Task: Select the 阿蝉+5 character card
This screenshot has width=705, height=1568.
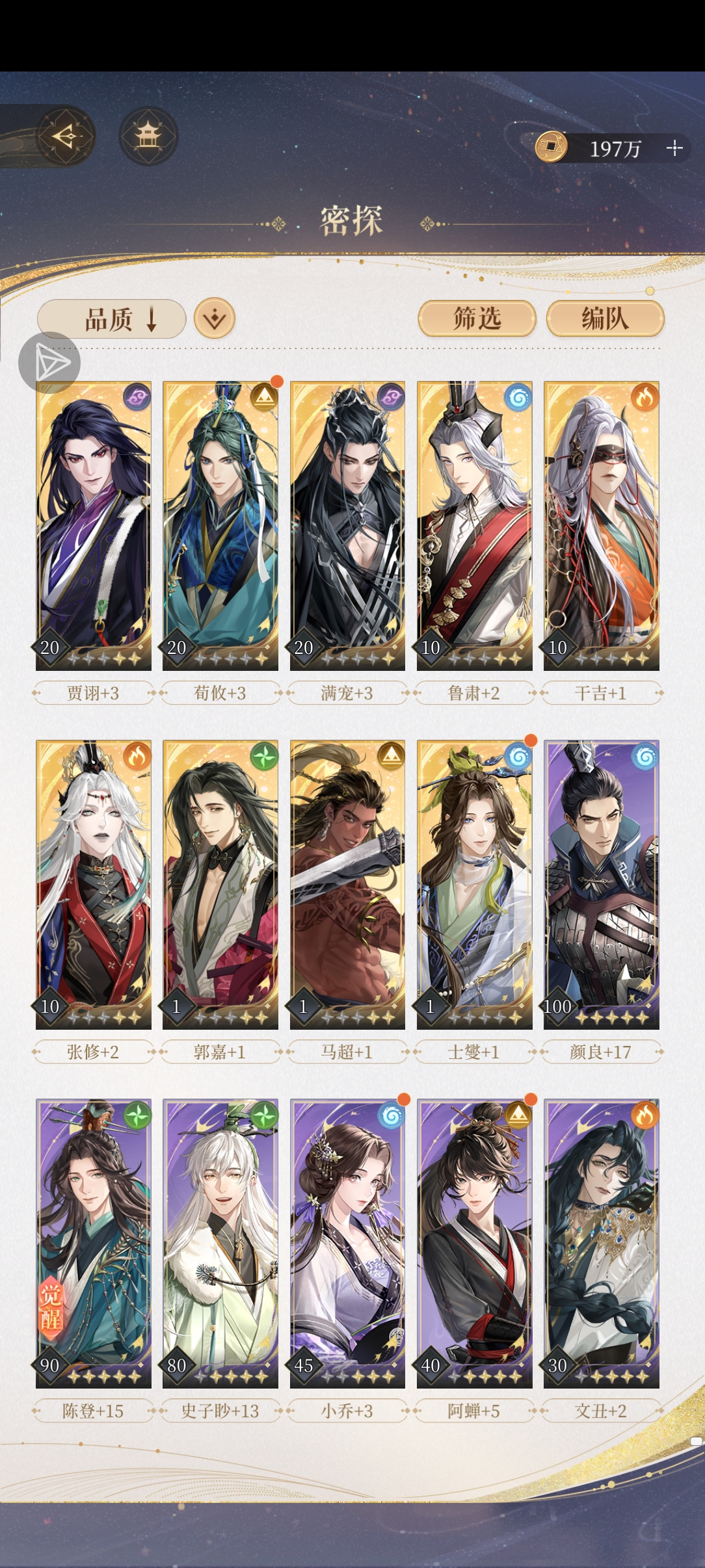Action: point(475,1244)
